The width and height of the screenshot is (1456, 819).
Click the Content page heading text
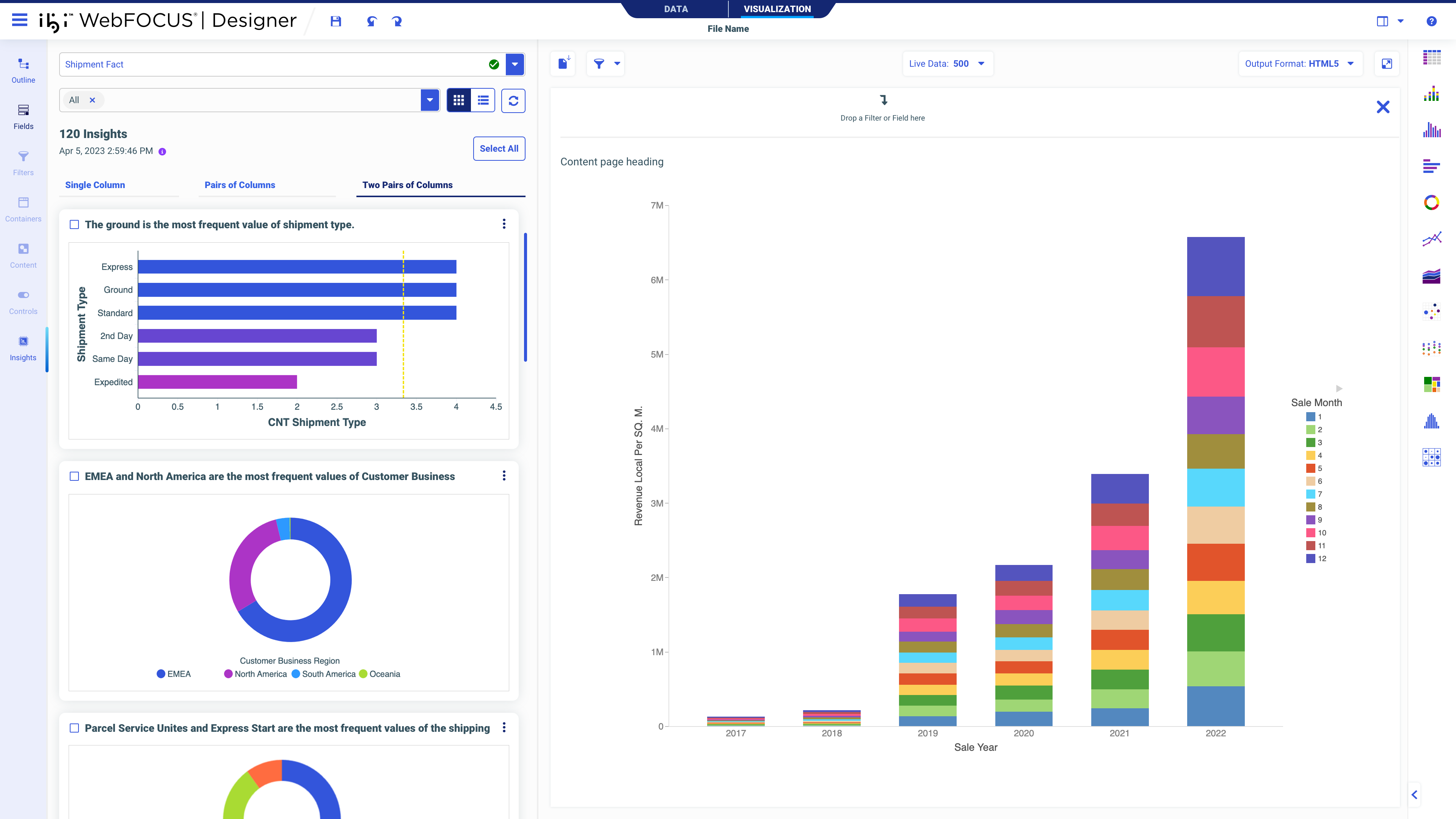612,162
